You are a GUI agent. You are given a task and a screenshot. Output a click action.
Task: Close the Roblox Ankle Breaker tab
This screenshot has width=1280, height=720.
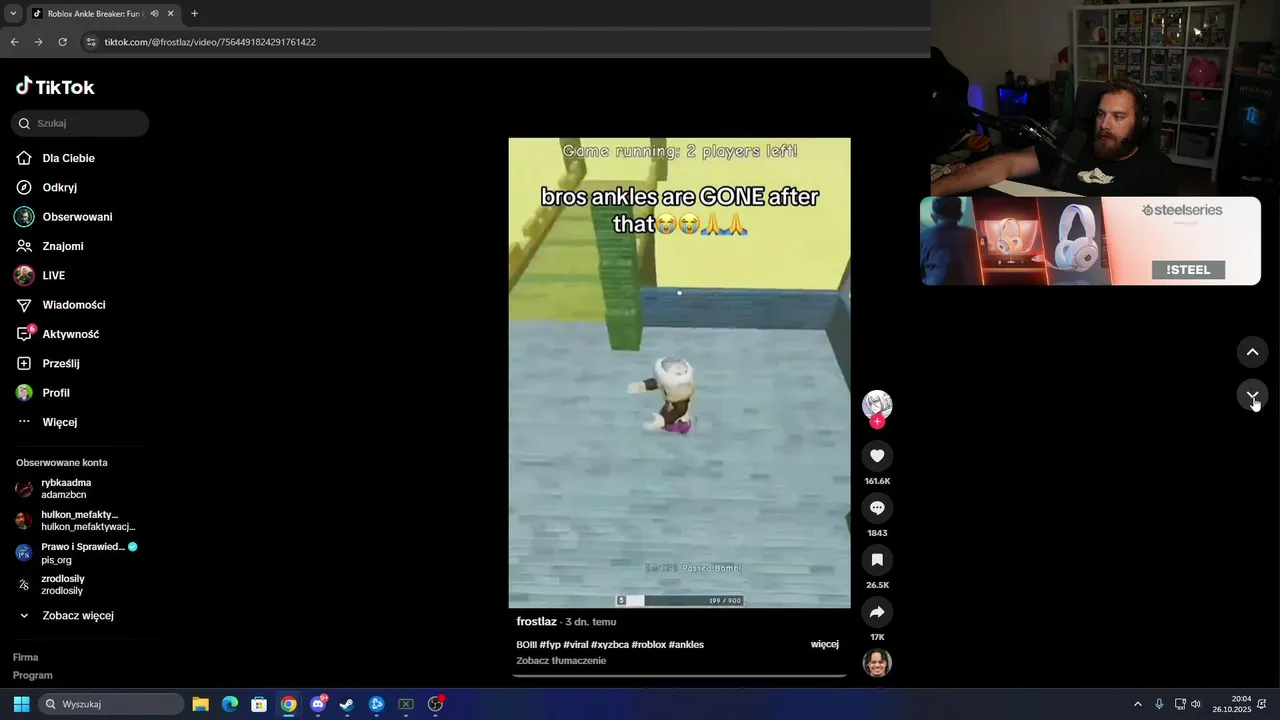click(x=170, y=14)
